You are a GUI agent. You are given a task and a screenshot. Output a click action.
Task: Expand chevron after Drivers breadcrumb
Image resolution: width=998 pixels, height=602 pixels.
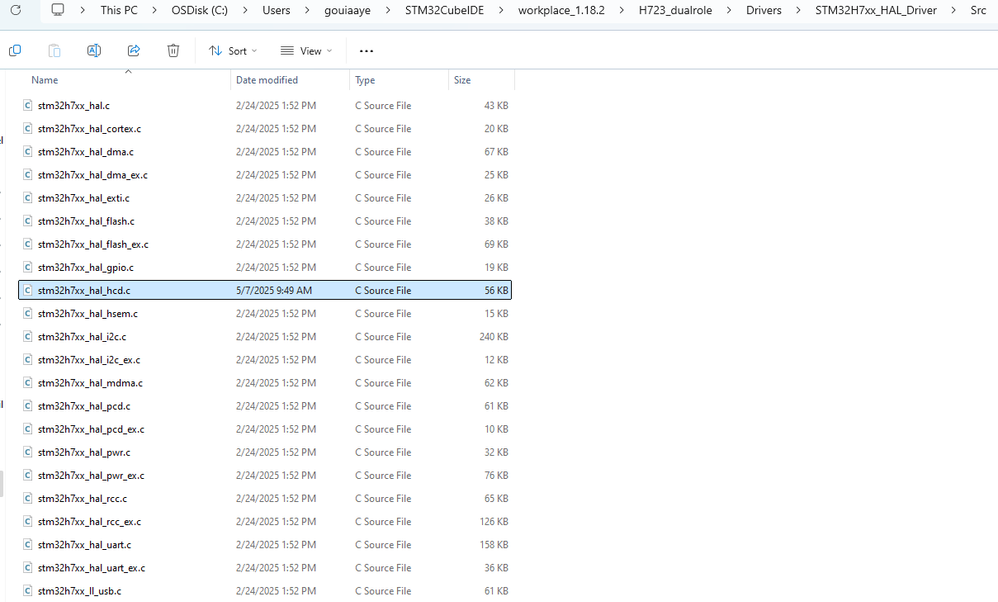click(x=798, y=10)
